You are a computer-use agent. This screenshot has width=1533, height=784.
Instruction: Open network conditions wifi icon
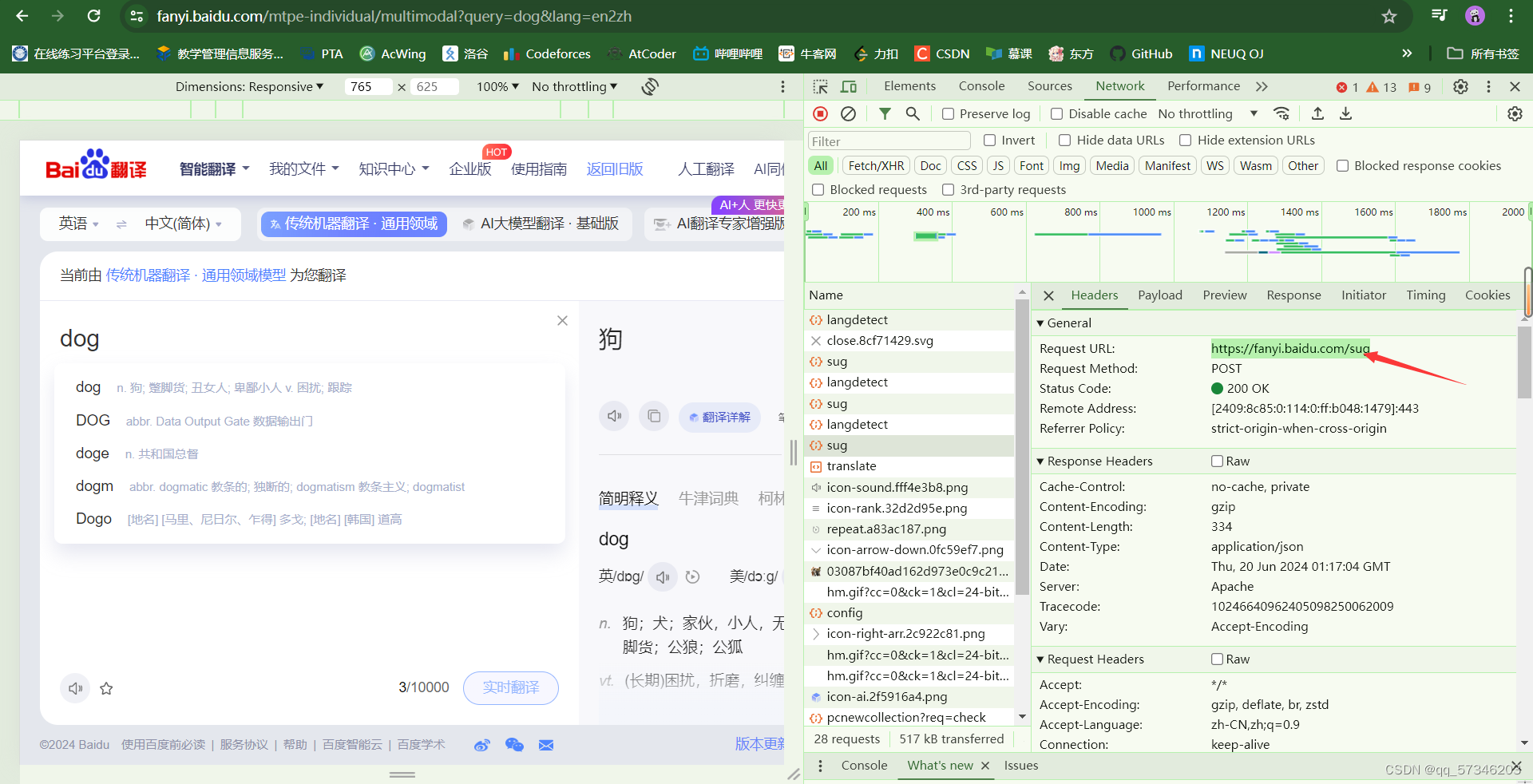(x=1281, y=113)
